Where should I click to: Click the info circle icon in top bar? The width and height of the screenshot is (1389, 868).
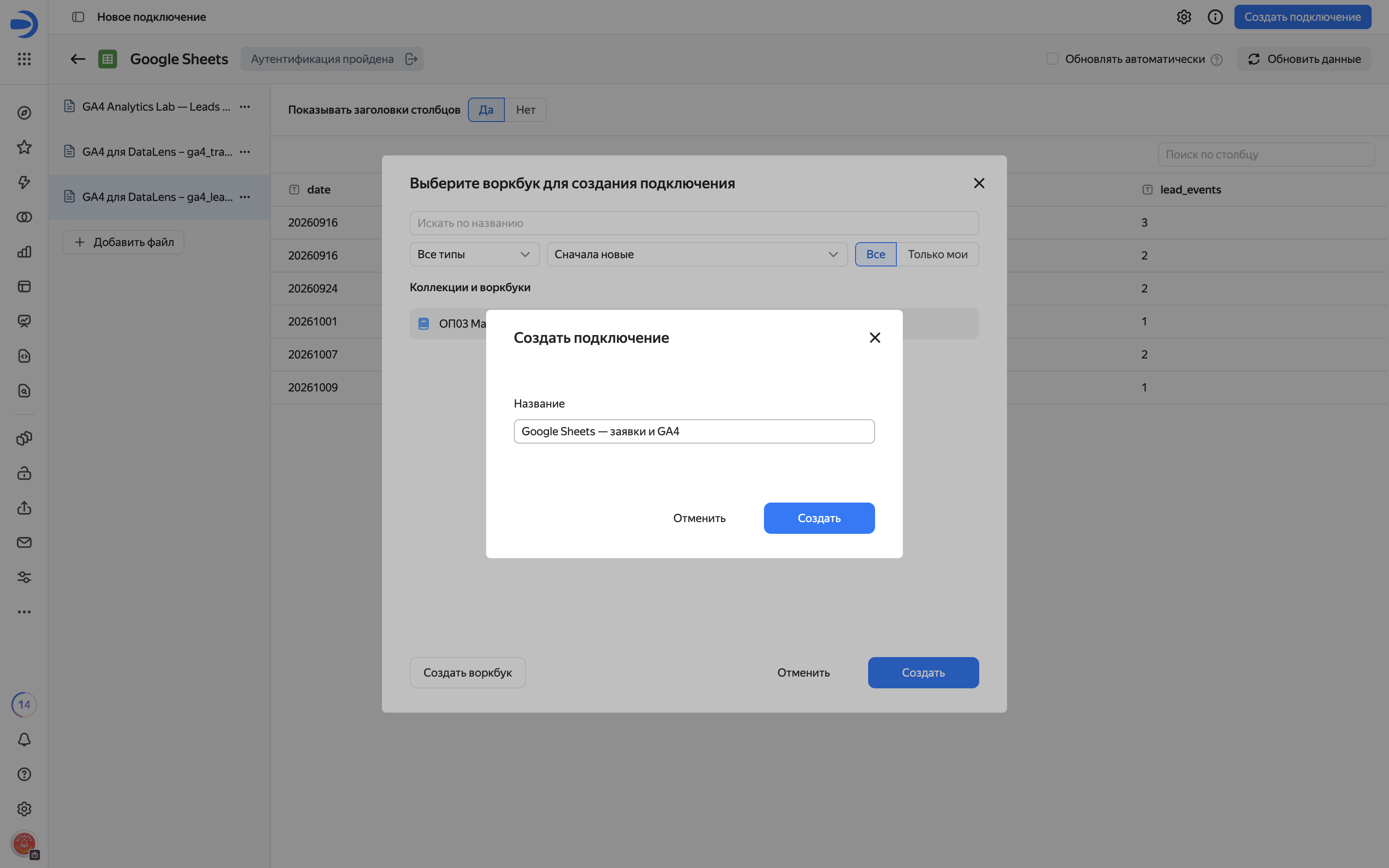tap(1215, 17)
